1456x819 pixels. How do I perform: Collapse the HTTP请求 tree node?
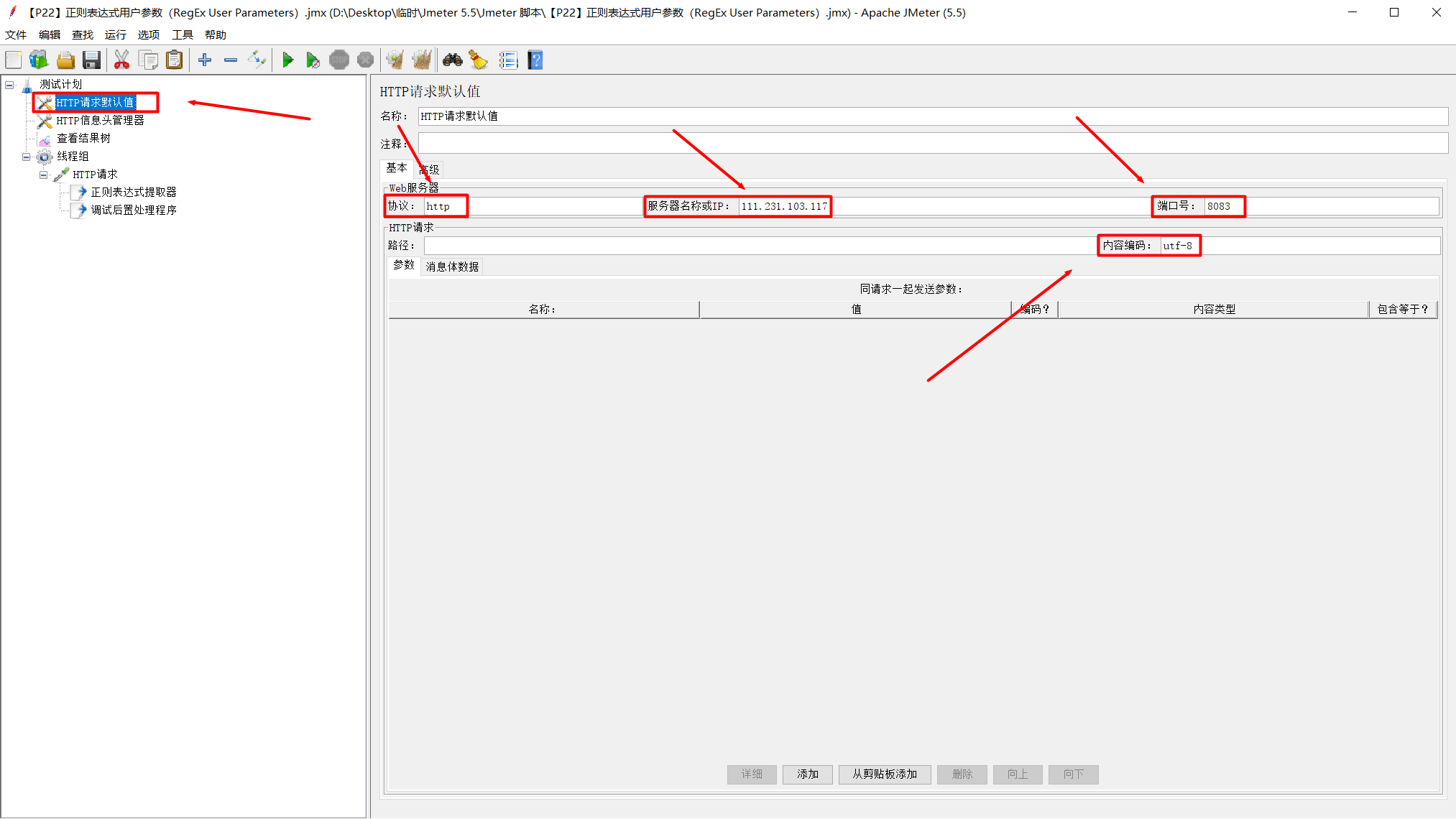pos(44,175)
